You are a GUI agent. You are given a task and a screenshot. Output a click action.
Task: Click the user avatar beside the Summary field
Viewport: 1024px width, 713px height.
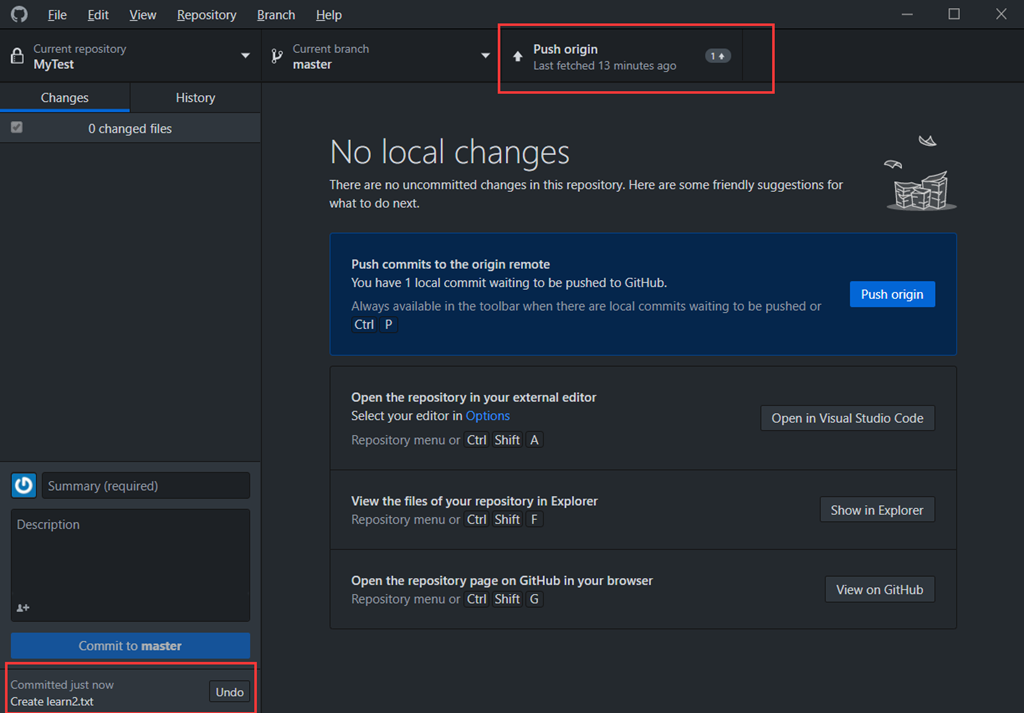(24, 486)
